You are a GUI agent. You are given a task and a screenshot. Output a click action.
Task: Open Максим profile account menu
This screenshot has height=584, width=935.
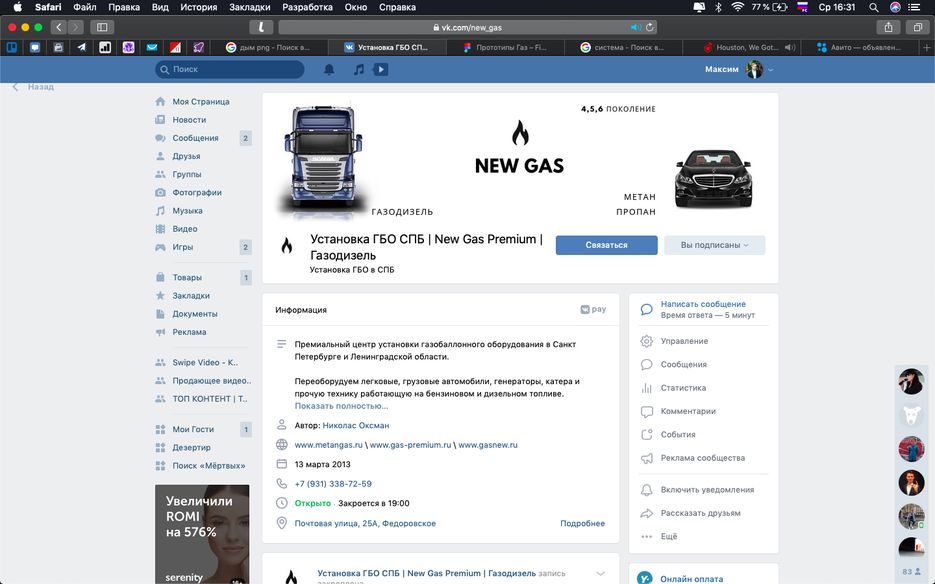[x=739, y=70]
